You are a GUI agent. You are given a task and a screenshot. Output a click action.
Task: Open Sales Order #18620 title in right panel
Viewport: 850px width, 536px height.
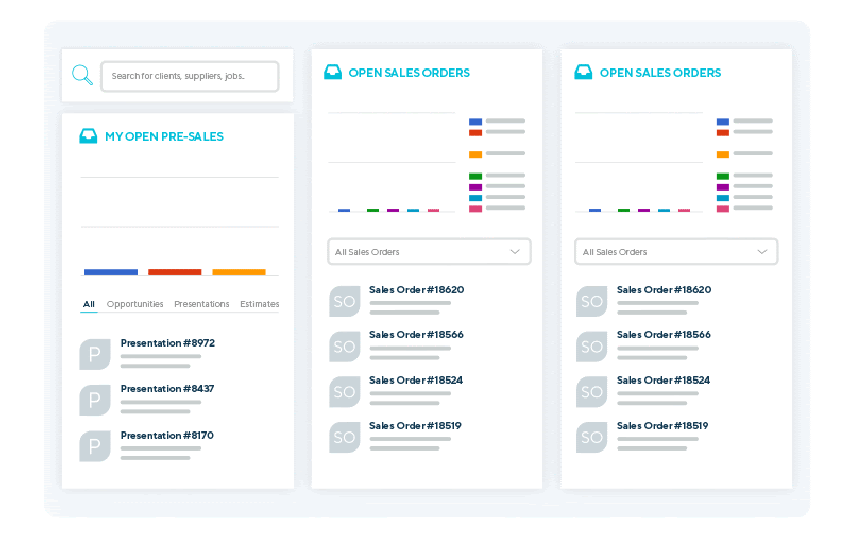pos(664,289)
